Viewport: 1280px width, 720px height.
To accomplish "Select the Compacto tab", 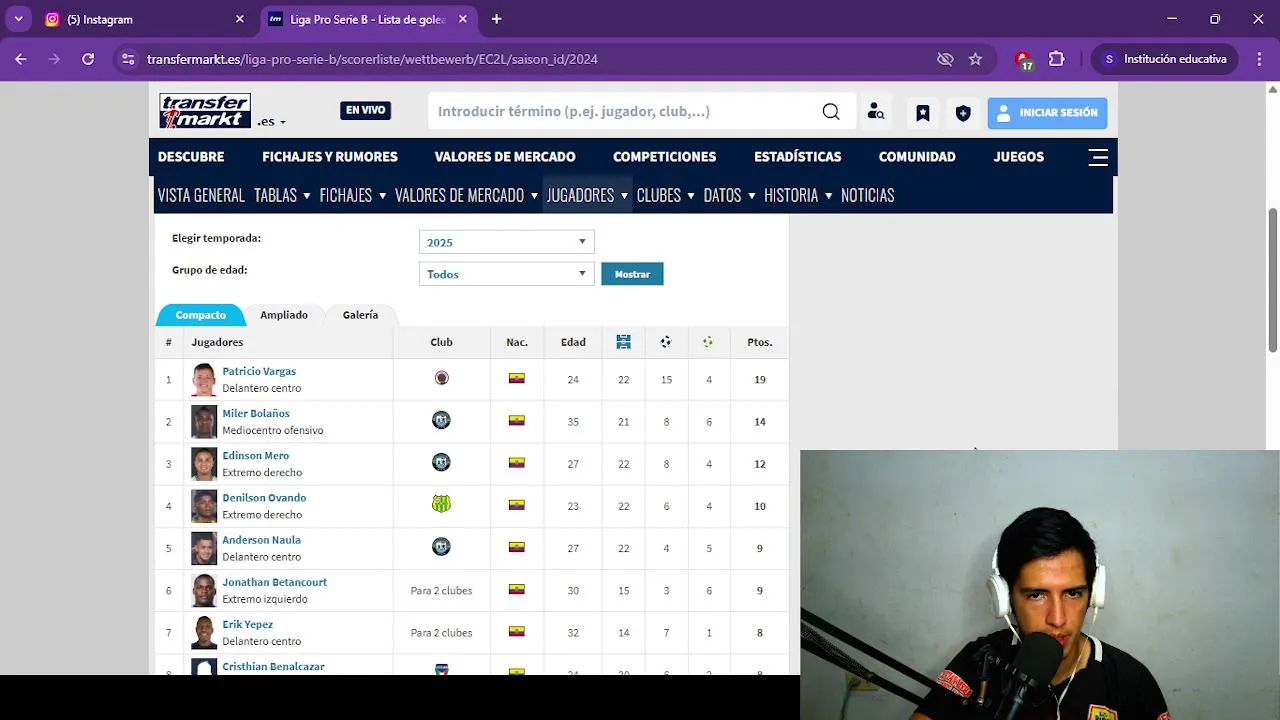I will point(200,315).
